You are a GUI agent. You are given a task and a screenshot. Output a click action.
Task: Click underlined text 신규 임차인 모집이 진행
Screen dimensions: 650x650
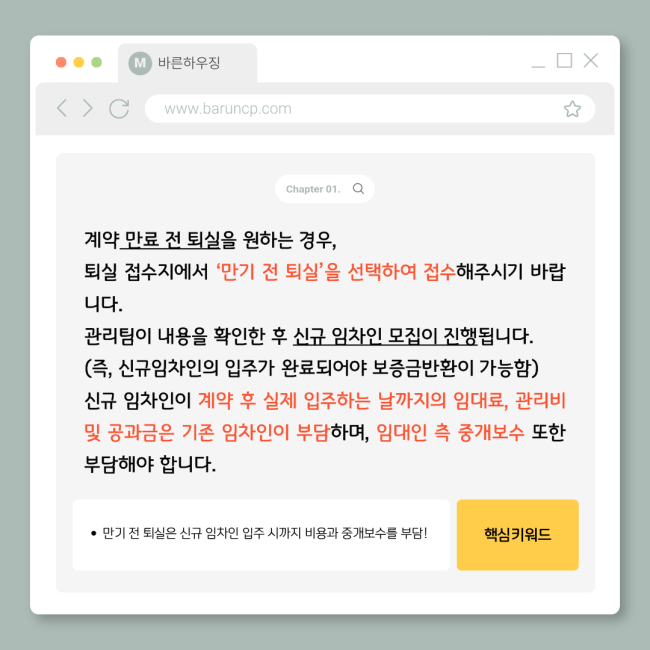tap(385, 336)
